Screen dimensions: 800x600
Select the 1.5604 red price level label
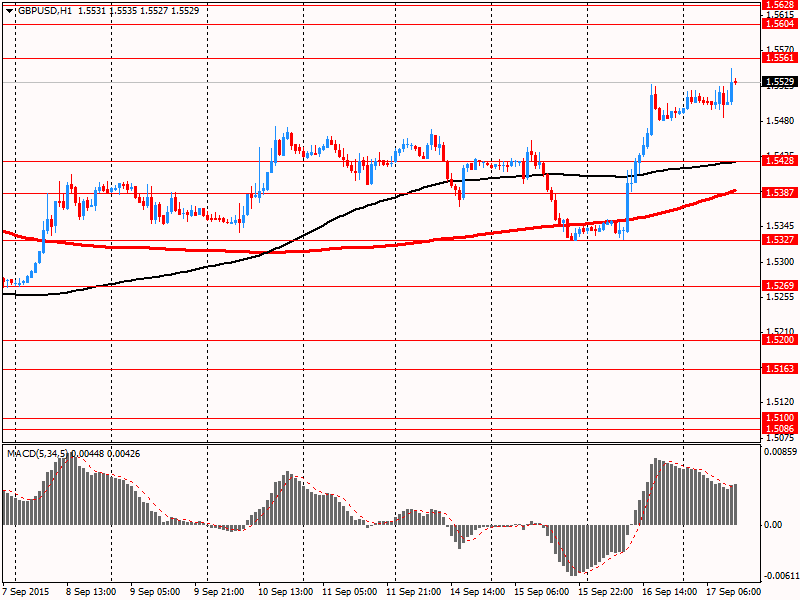[x=779, y=24]
